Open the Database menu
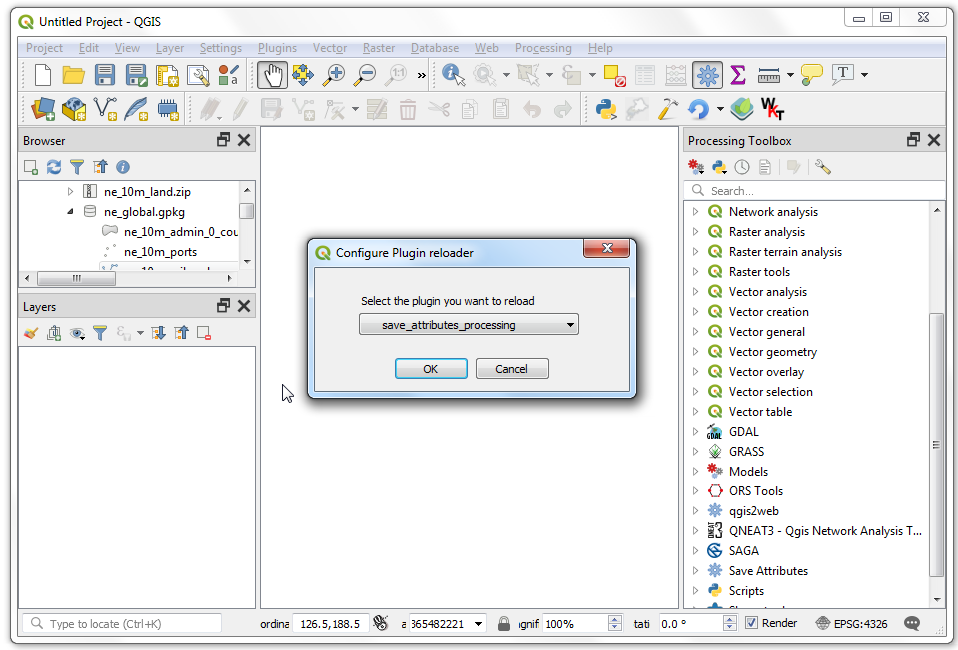 click(434, 48)
